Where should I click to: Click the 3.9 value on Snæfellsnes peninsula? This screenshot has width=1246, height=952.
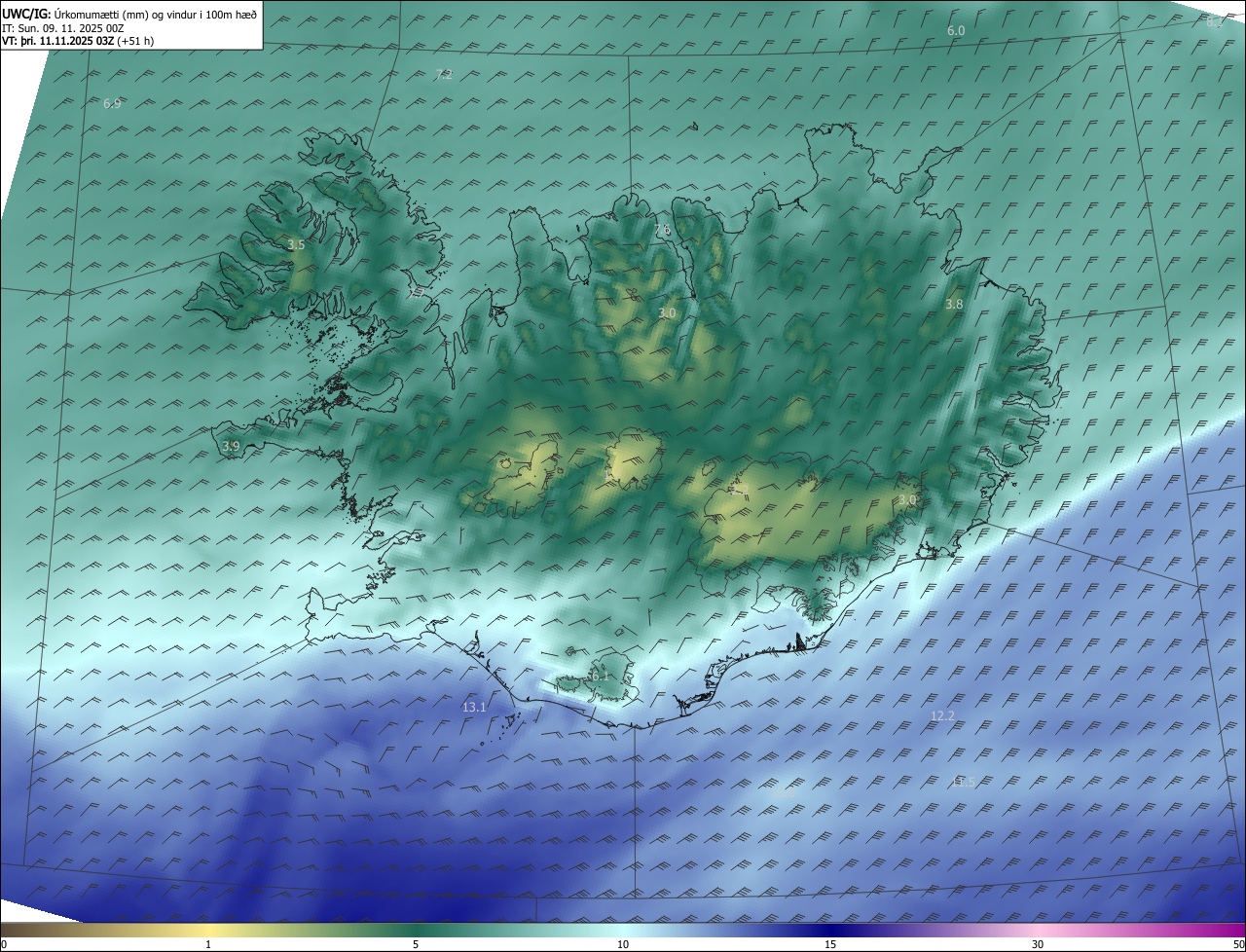pos(231,446)
